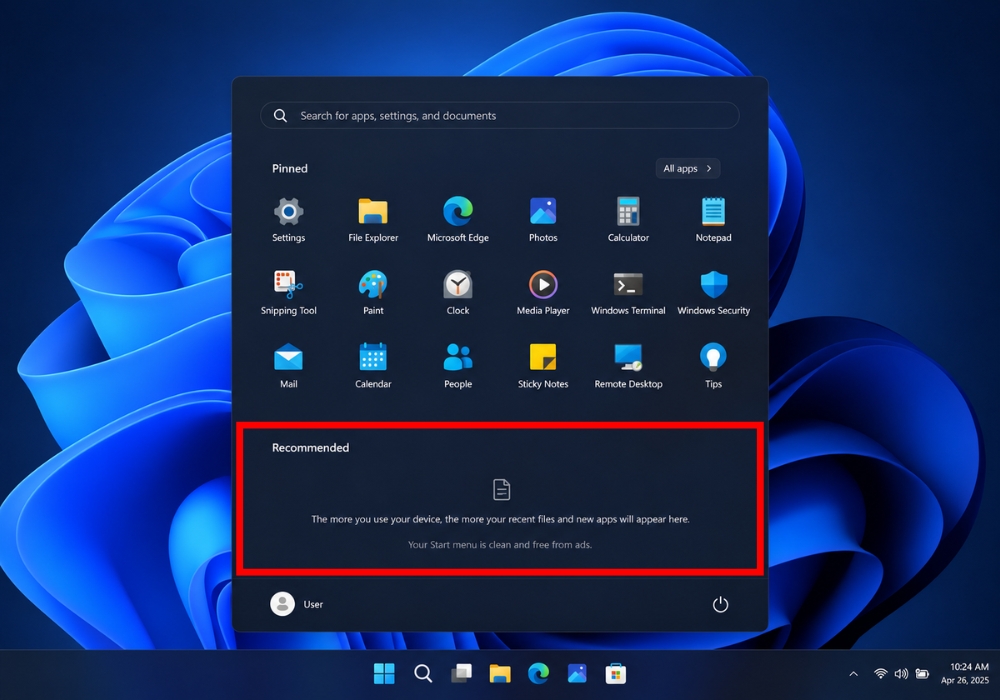This screenshot has height=700, width=1000.
Task: Open the Paint app
Action: coord(373,293)
